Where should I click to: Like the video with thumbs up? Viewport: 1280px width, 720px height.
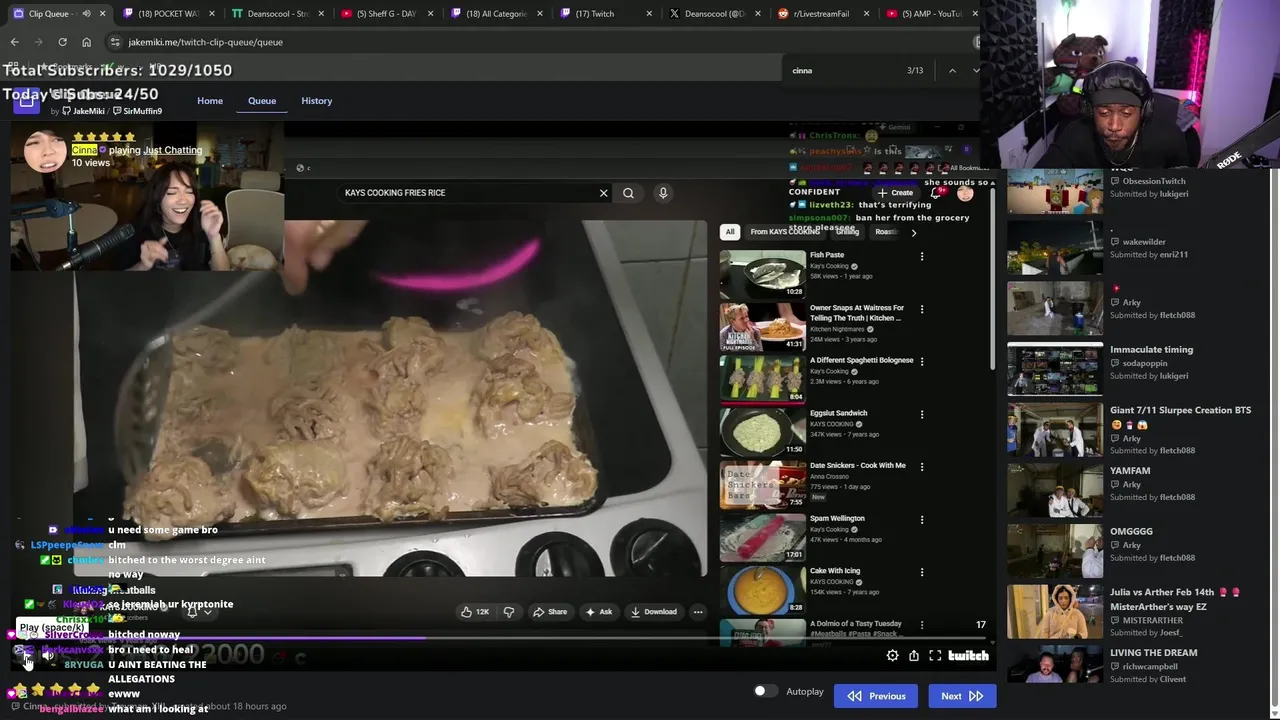[x=475, y=612]
